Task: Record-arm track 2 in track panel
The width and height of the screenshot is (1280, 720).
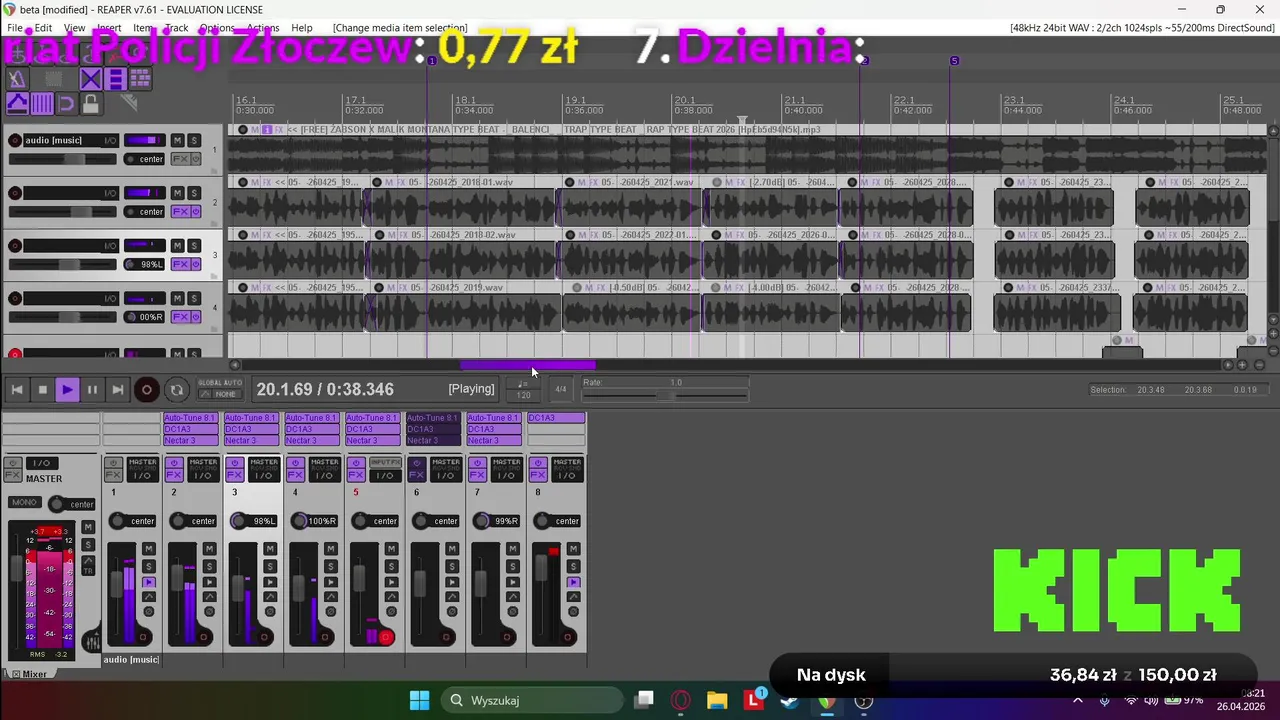Action: [x=15, y=193]
